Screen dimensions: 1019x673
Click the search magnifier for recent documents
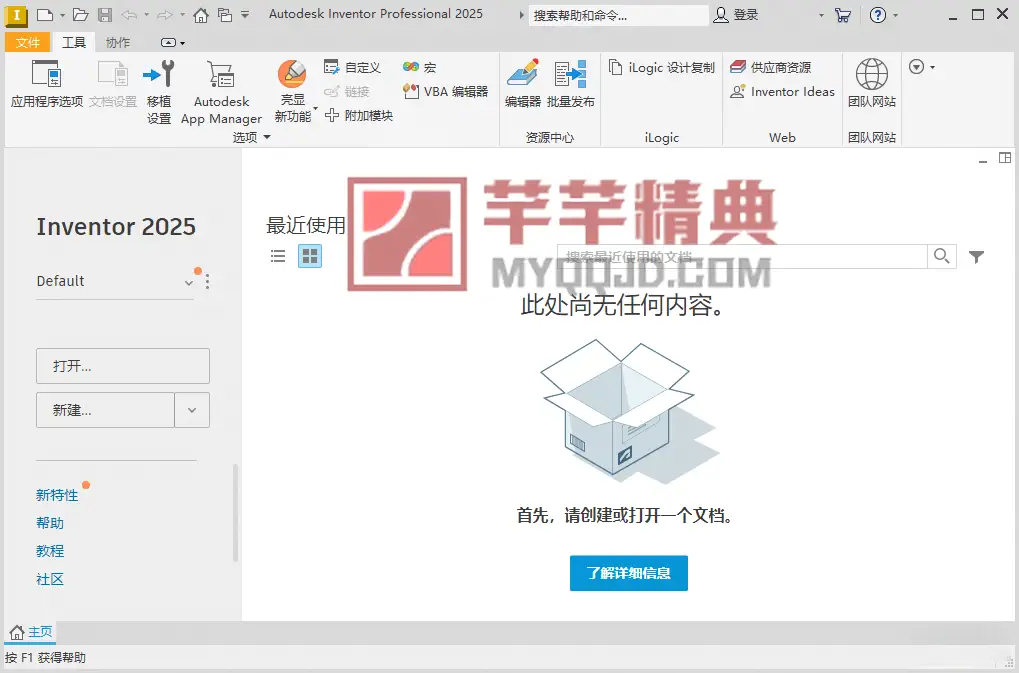942,256
